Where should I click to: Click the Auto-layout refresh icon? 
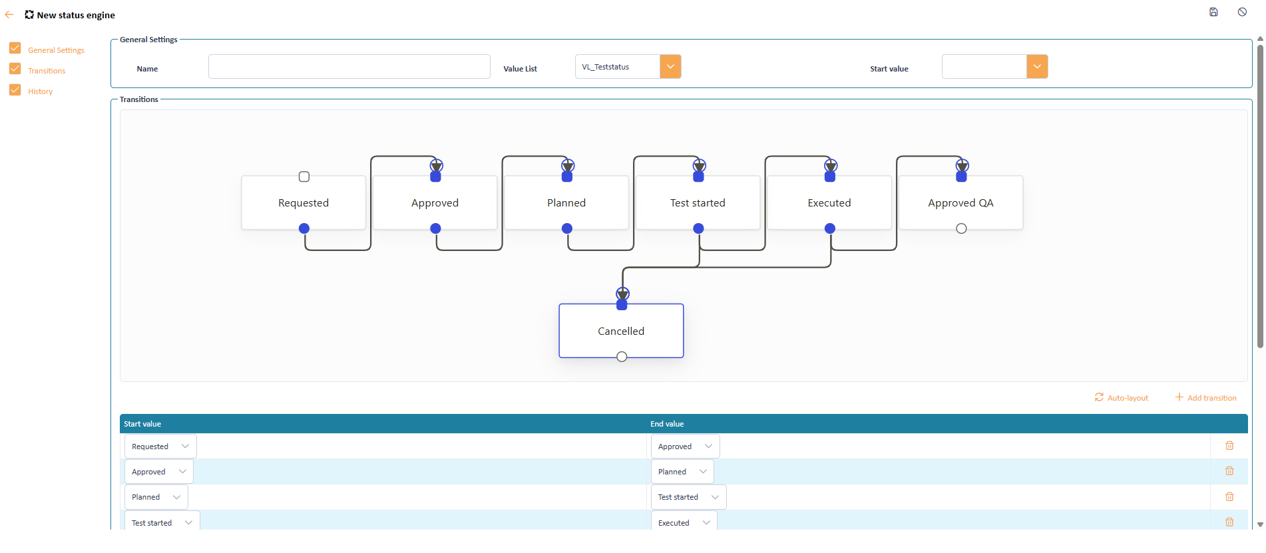[1099, 397]
